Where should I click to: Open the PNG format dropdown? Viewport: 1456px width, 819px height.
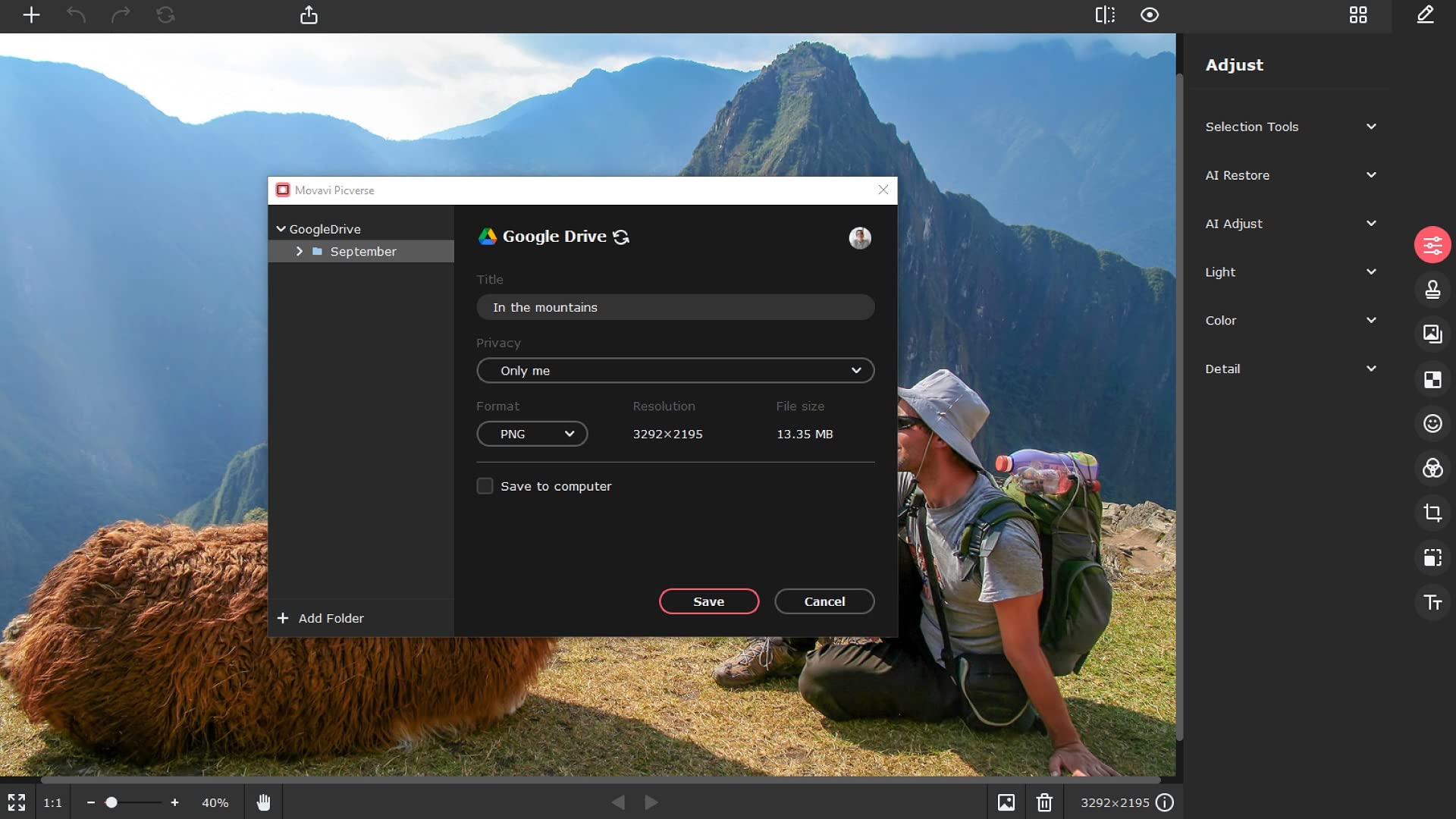point(532,434)
